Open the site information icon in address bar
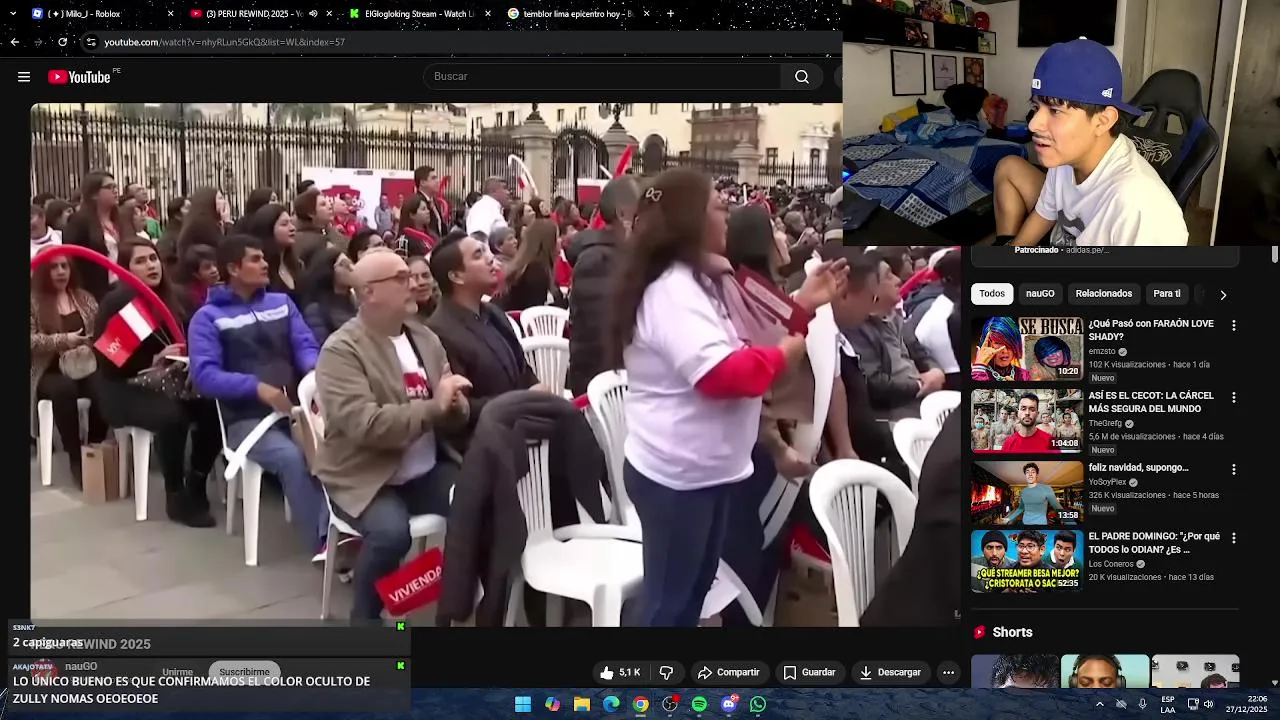The height and width of the screenshot is (720, 1280). pyautogui.click(x=91, y=42)
